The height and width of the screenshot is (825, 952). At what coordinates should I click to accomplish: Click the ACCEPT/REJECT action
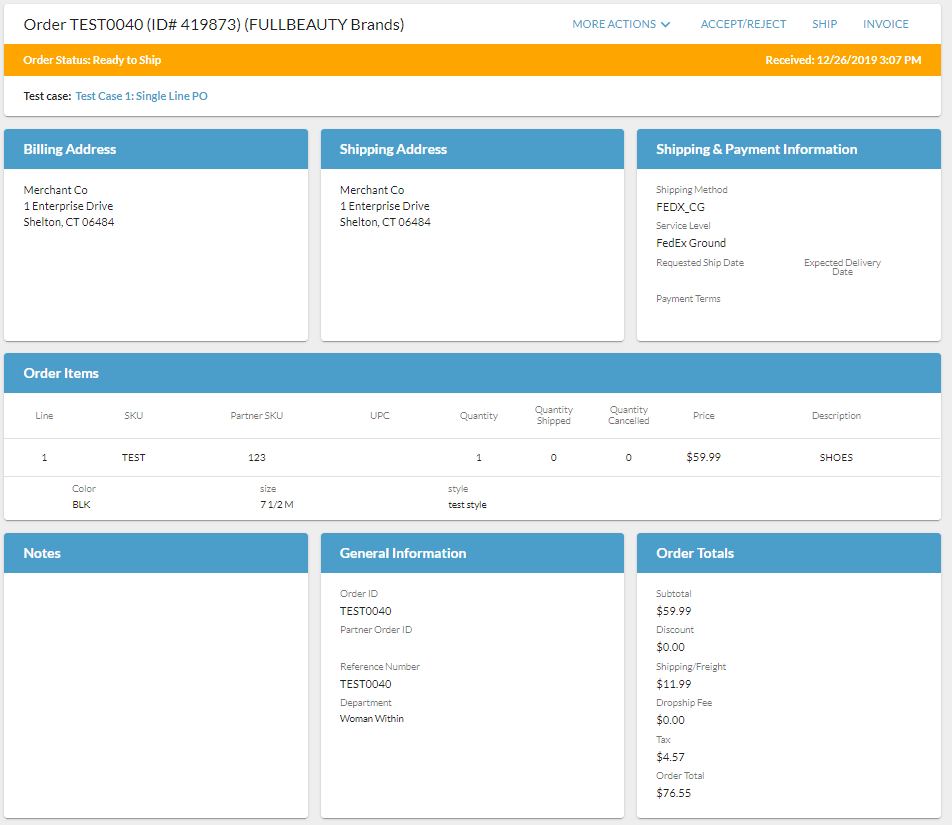[x=743, y=24]
